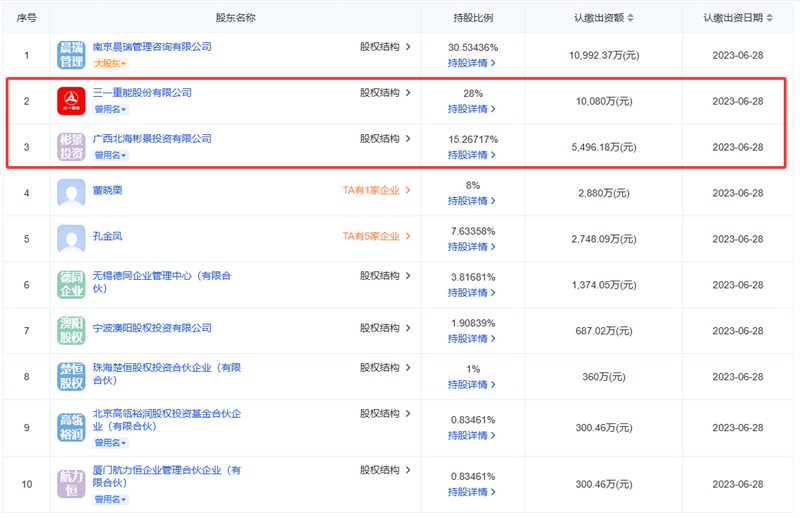The width and height of the screenshot is (800, 518).
Task: View 持股详情 under 1.90839%
Action: point(472,339)
